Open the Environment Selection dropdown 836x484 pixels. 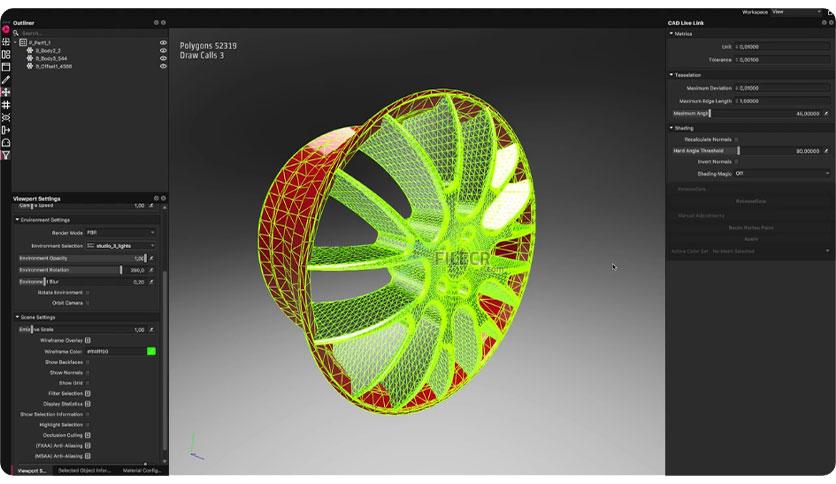coord(120,246)
